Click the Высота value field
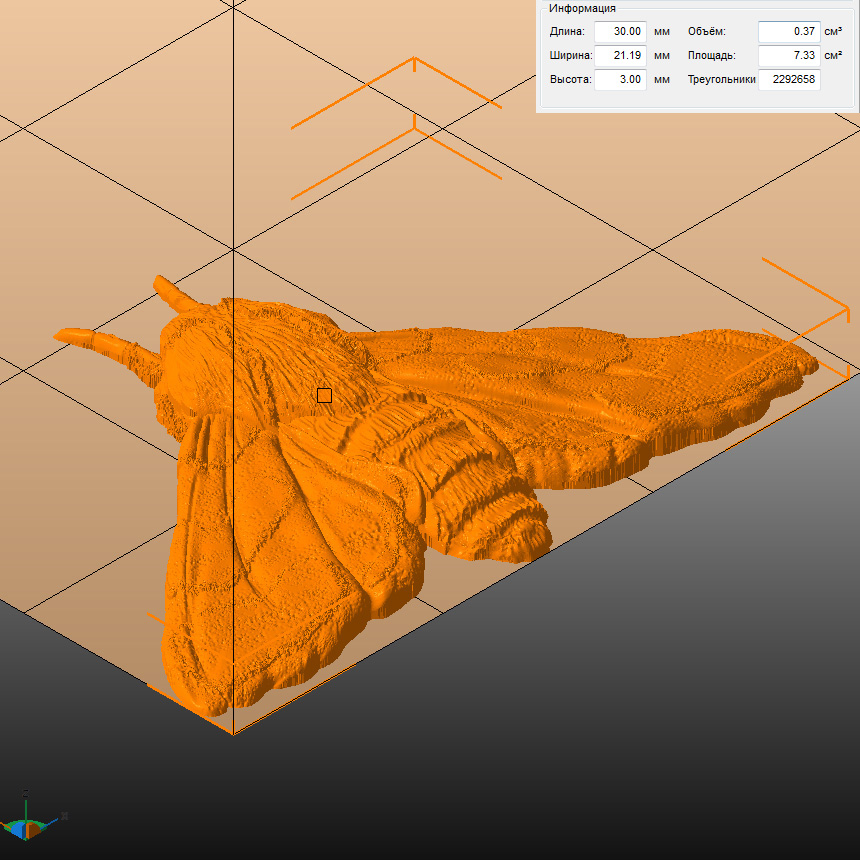This screenshot has width=860, height=860. pos(620,80)
